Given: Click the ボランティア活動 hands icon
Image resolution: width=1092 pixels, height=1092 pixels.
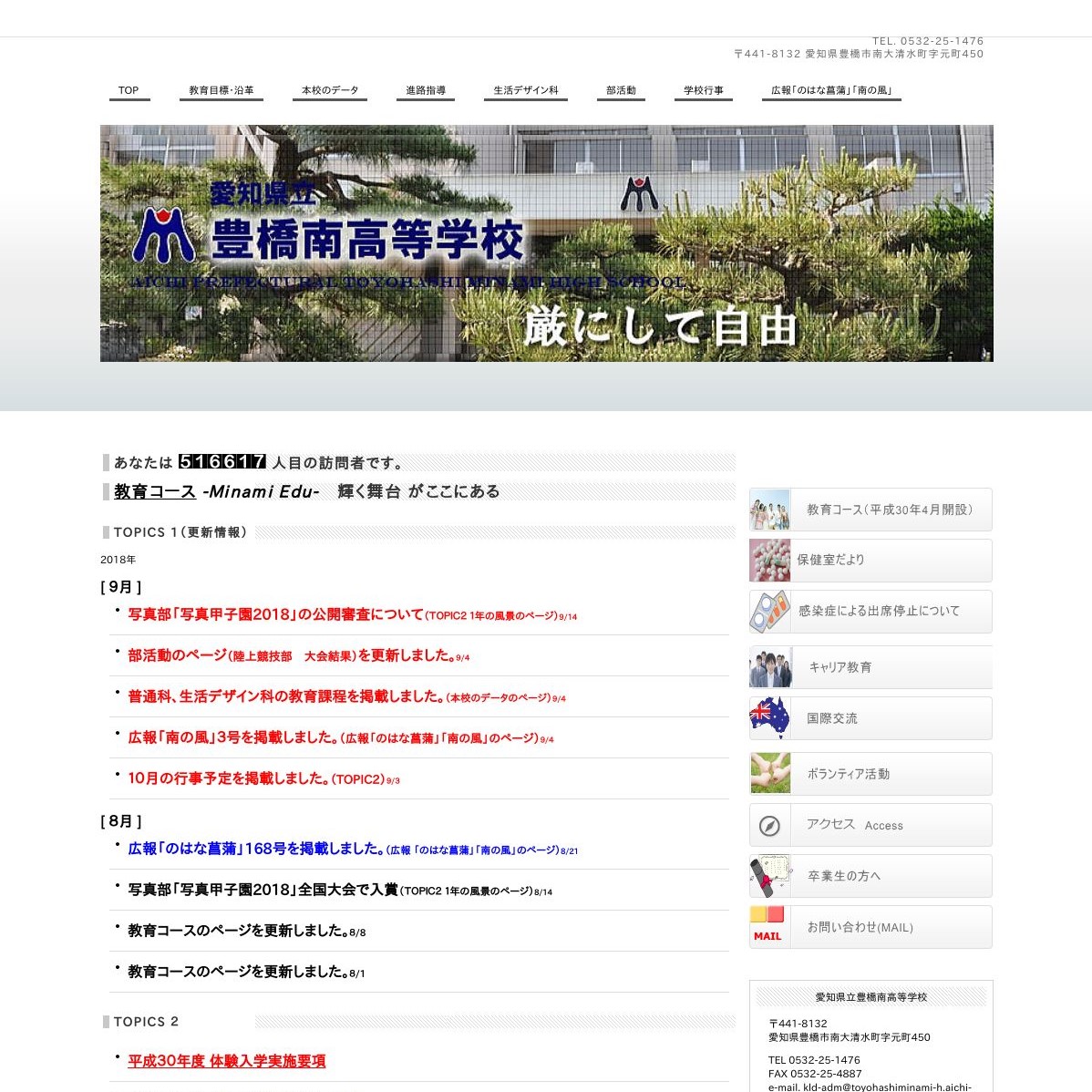Looking at the screenshot, I should pyautogui.click(x=769, y=774).
